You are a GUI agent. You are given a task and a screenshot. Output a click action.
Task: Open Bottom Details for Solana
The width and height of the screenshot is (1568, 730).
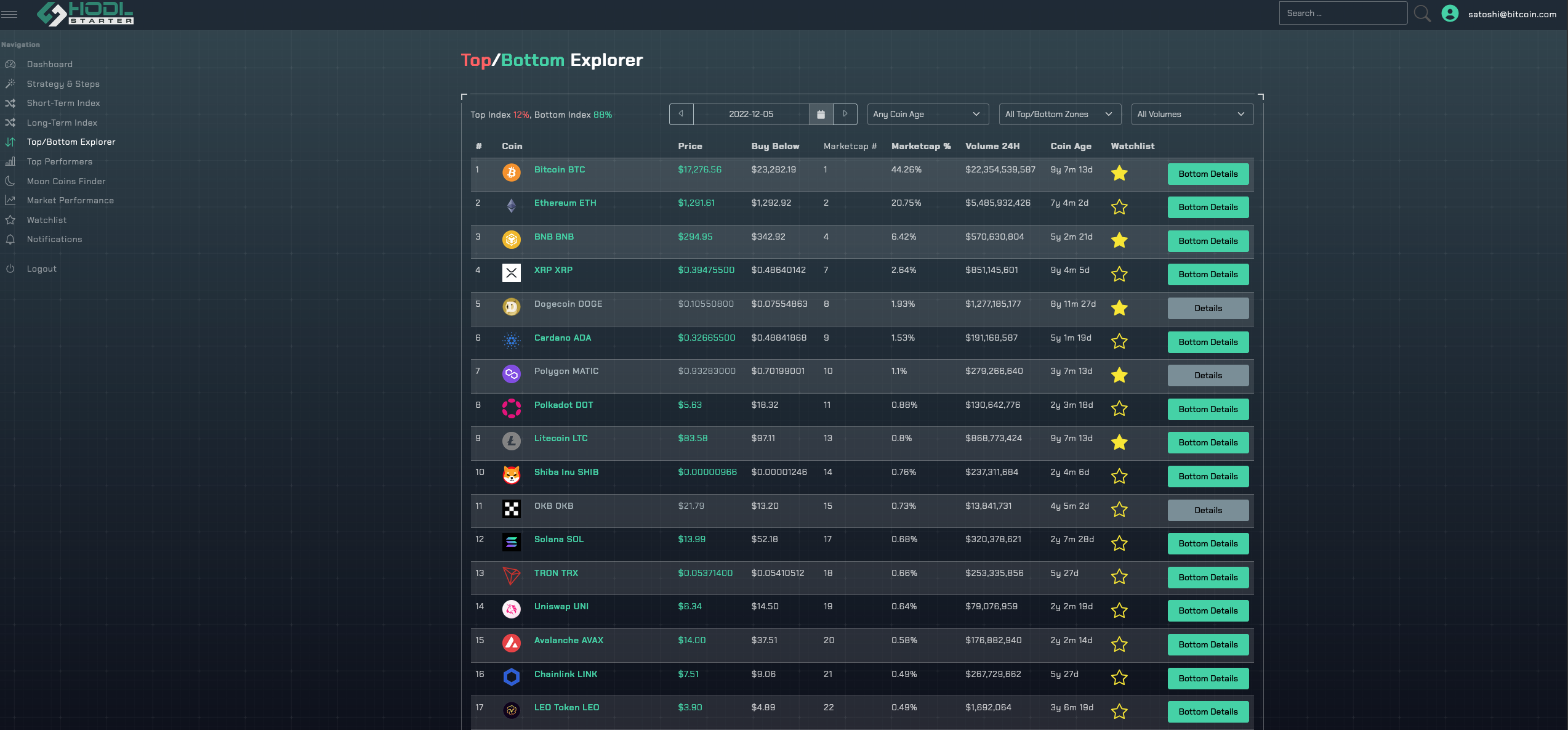[x=1208, y=543]
